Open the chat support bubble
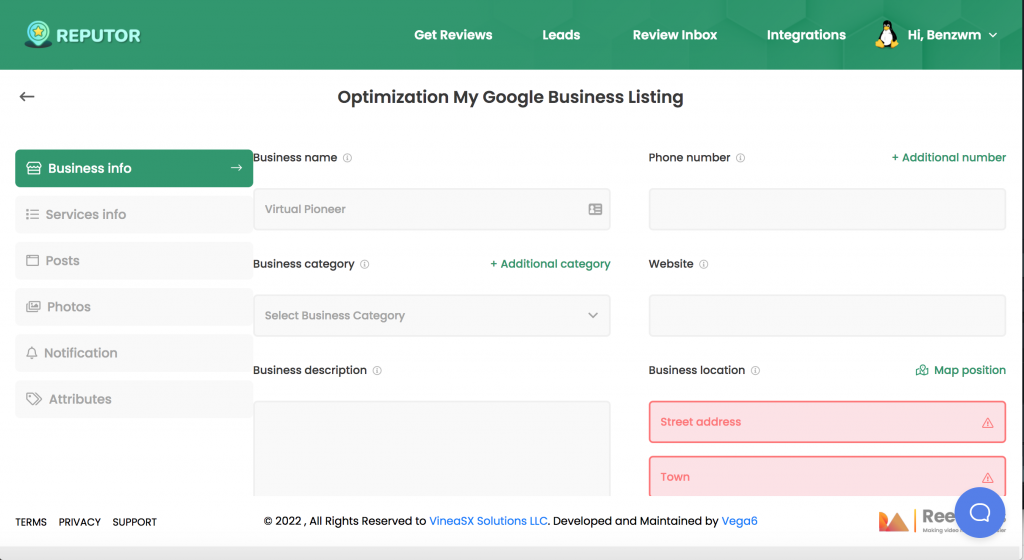This screenshot has width=1024, height=560. coord(980,513)
